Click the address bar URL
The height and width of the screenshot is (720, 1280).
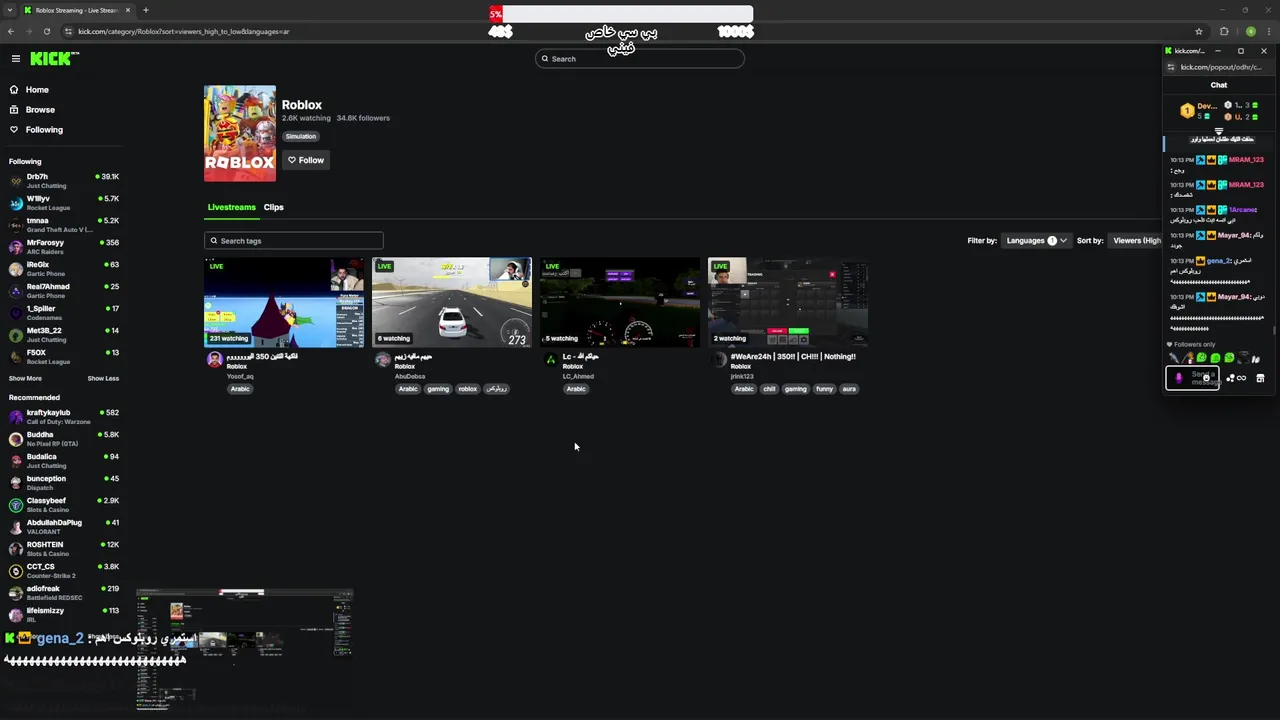[184, 31]
